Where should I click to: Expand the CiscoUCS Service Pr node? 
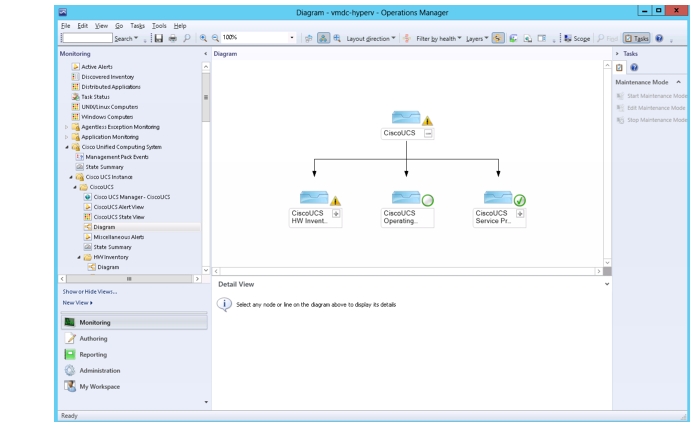(520, 214)
